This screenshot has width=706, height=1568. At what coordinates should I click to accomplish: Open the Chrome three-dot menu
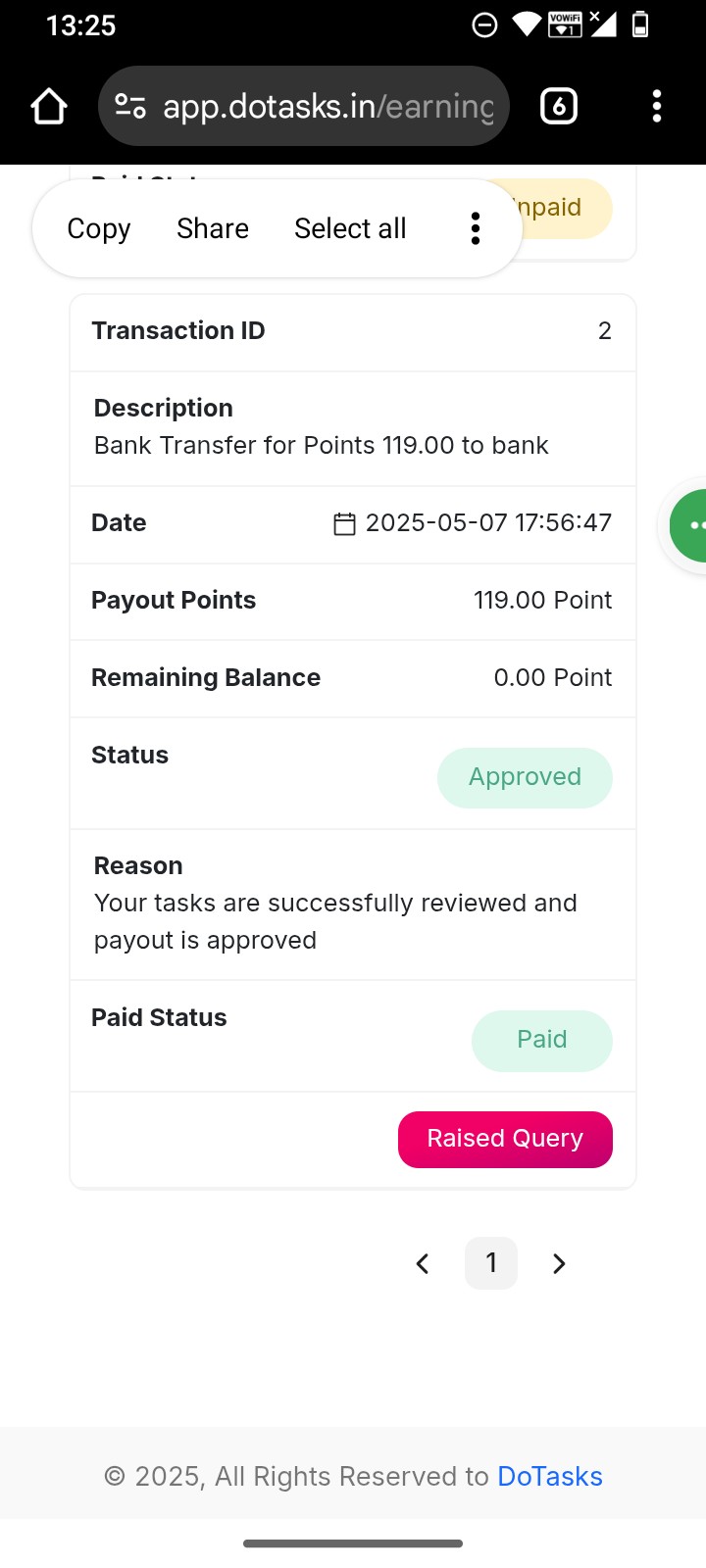[x=657, y=106]
